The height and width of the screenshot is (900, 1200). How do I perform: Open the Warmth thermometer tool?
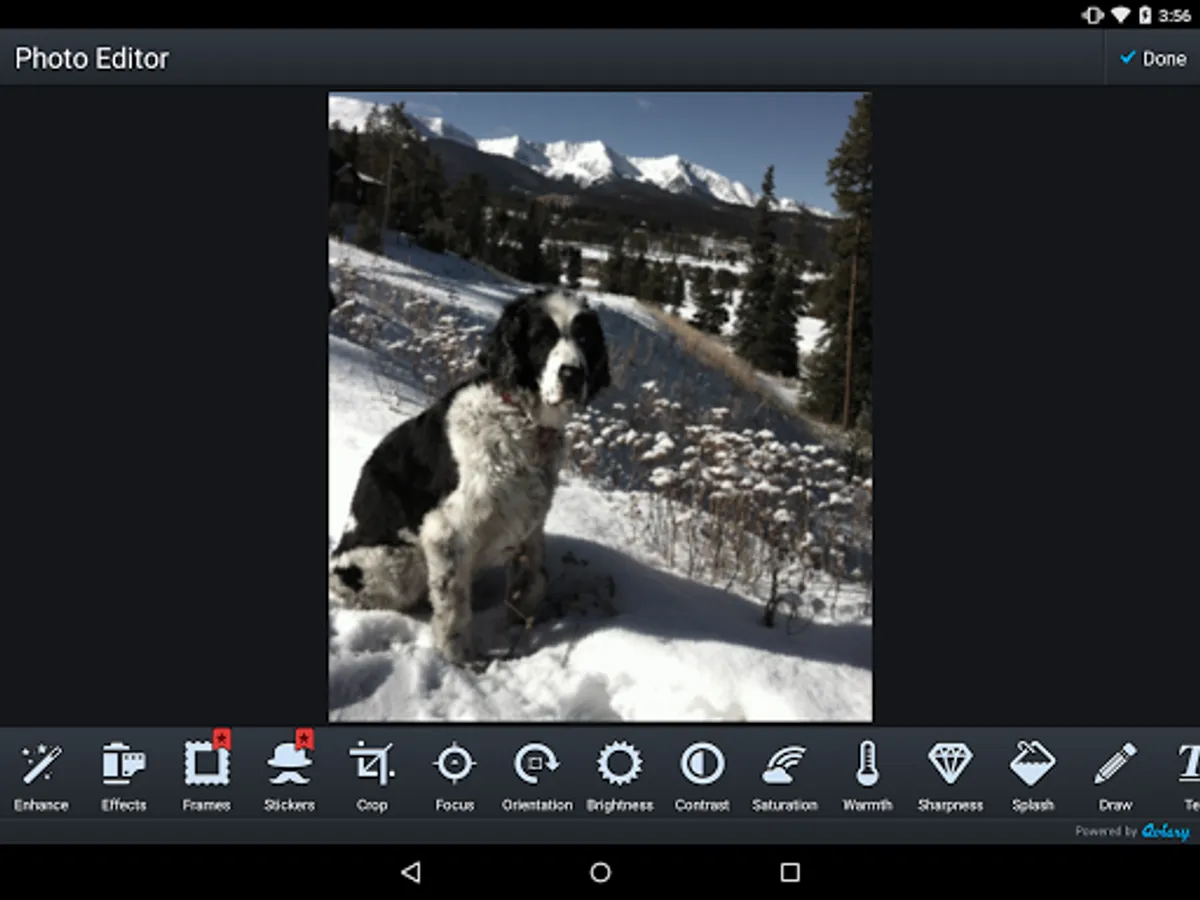click(x=867, y=776)
